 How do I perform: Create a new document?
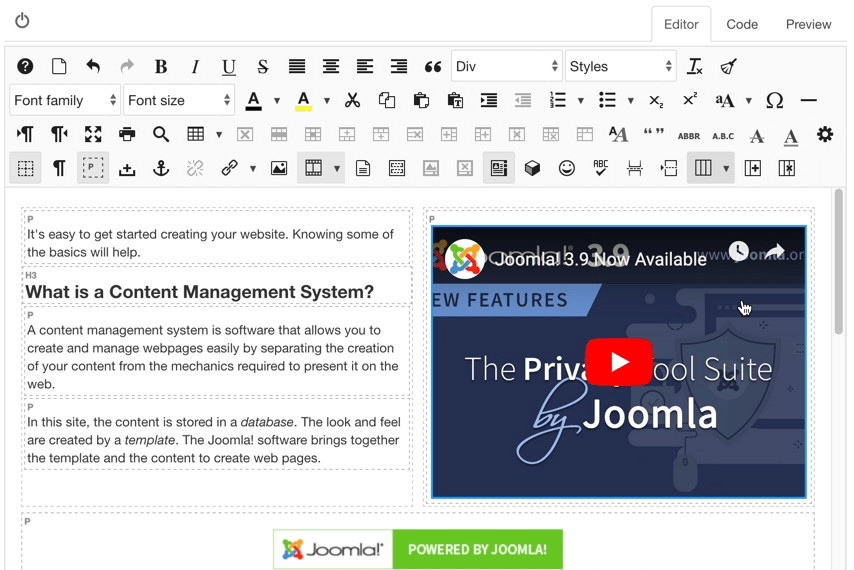click(59, 66)
